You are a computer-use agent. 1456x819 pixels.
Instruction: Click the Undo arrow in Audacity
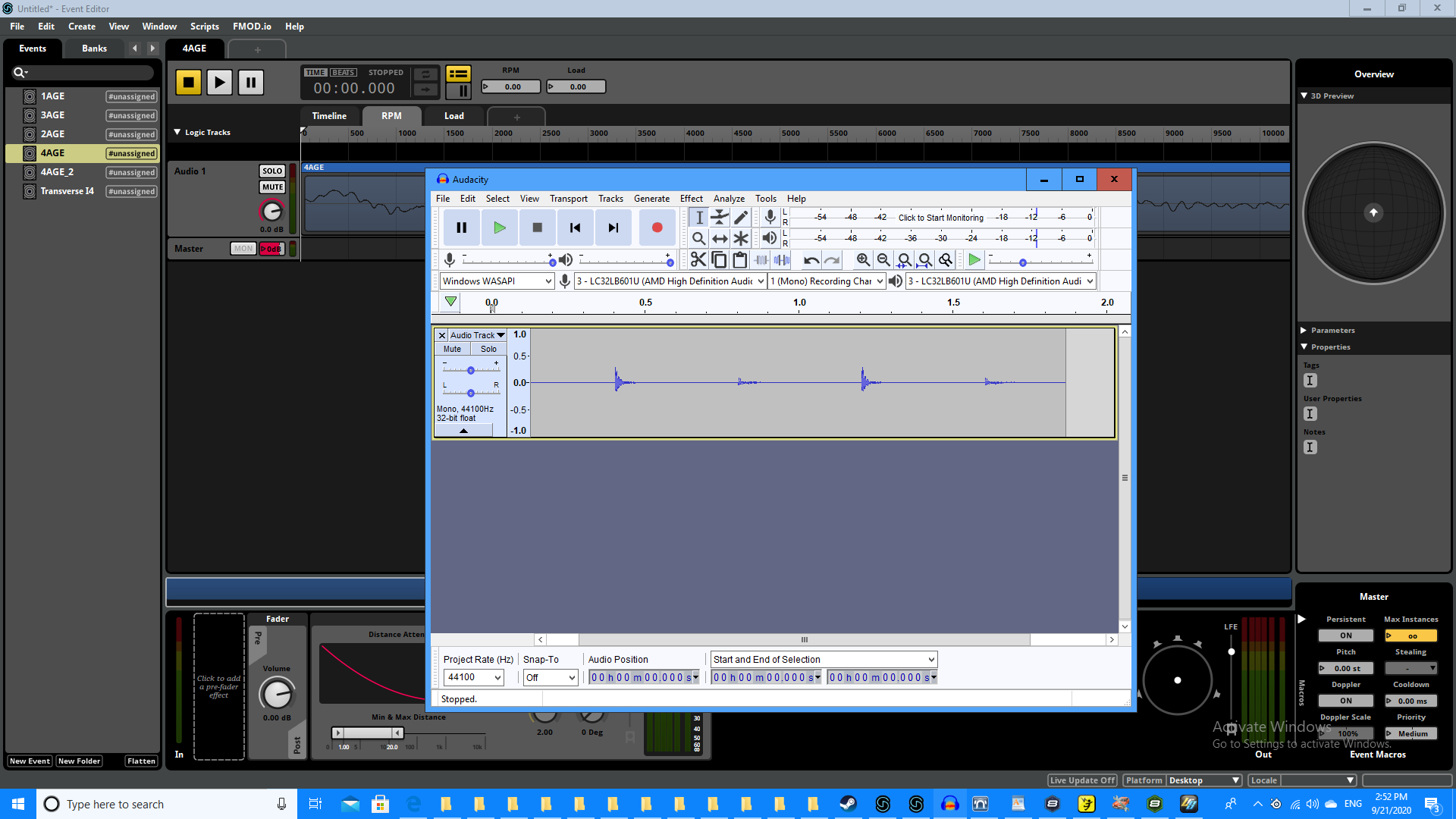[811, 260]
